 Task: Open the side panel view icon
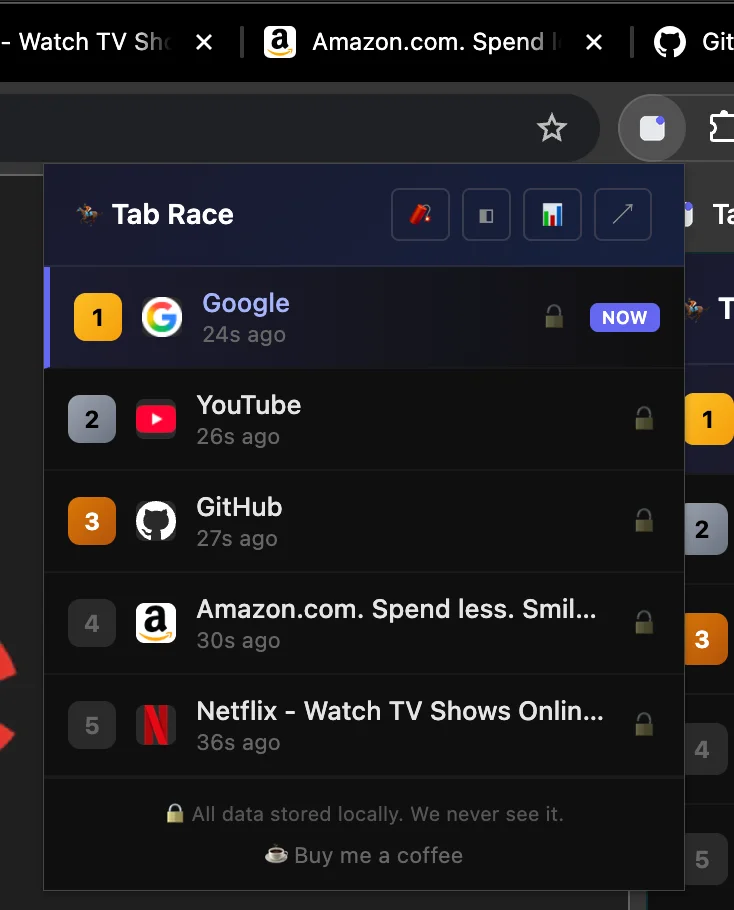[486, 214]
